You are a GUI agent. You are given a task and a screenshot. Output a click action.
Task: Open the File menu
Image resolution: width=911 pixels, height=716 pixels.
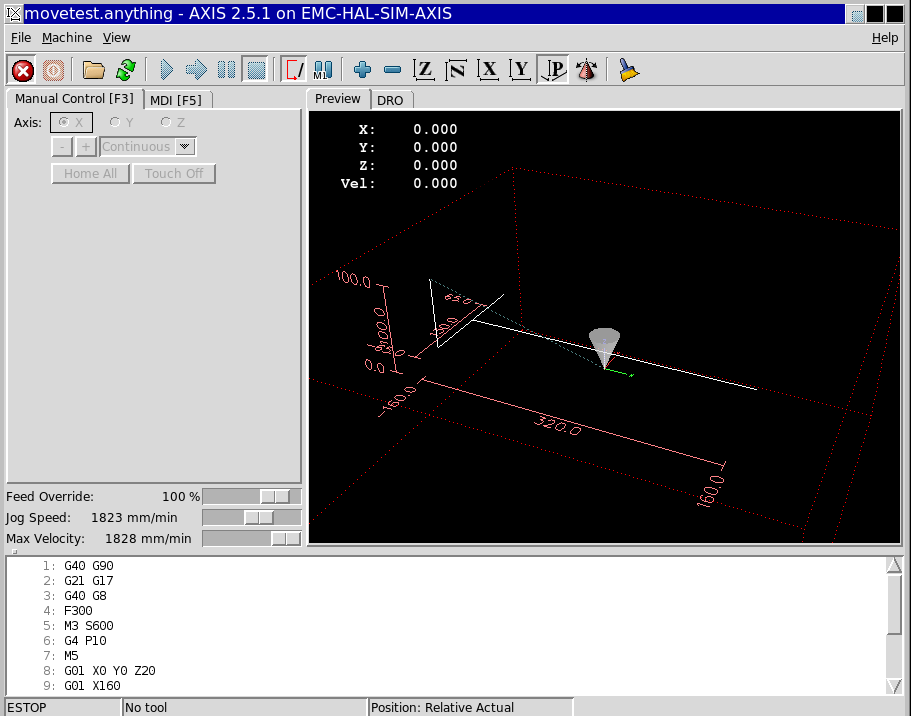click(x=21, y=38)
